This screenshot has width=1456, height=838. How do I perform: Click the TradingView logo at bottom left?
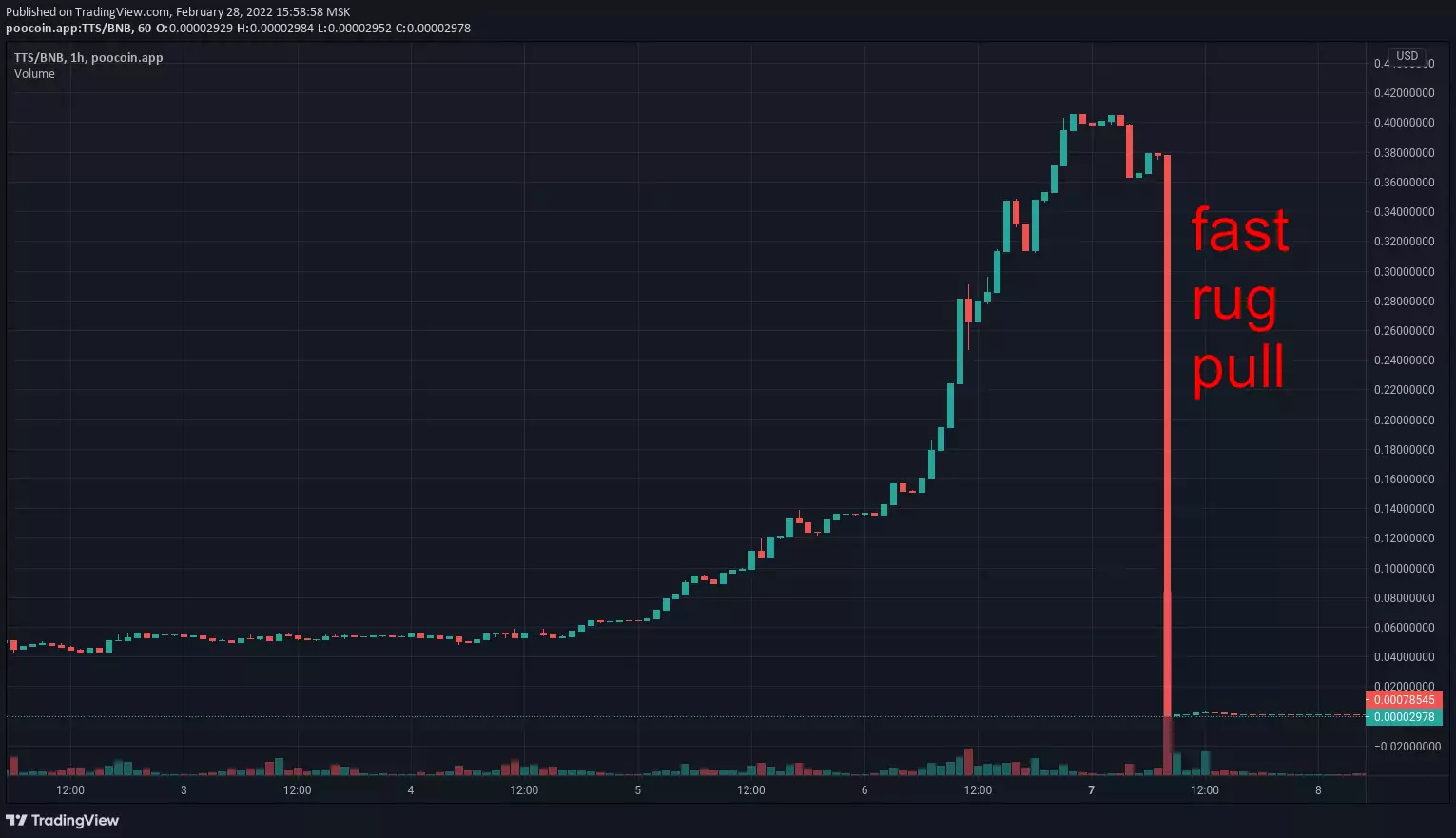click(63, 820)
